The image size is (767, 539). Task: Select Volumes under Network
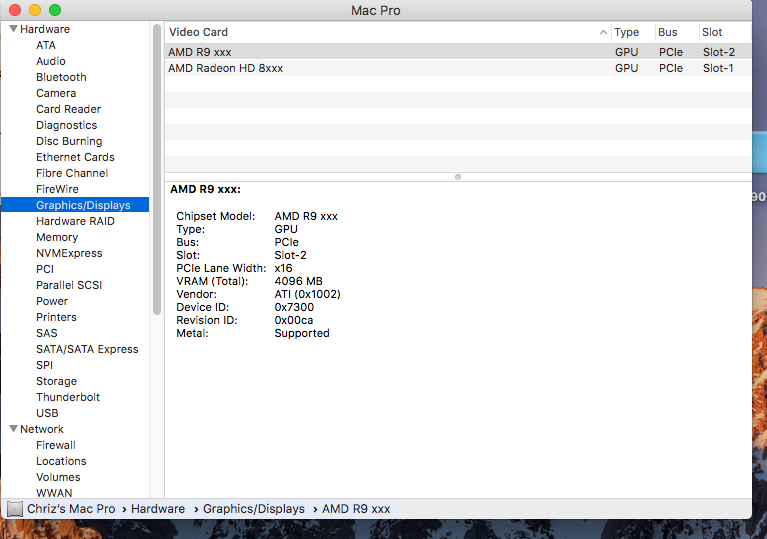pyautogui.click(x=58, y=477)
